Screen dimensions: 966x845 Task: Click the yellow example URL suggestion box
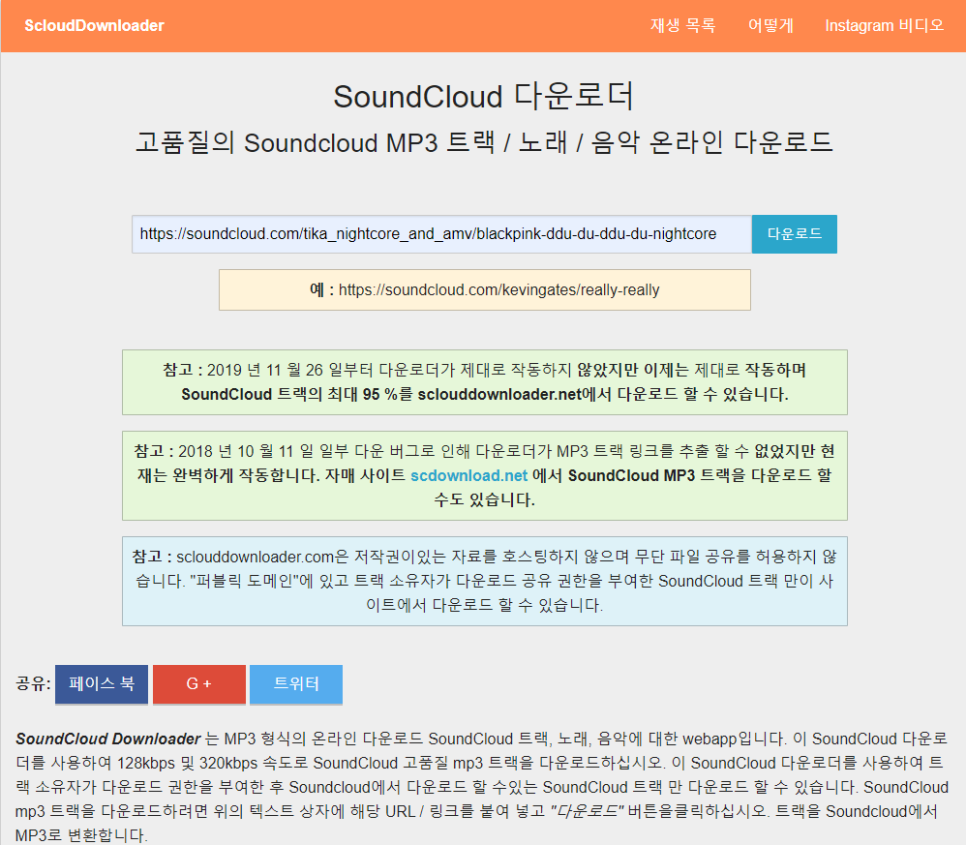485,289
